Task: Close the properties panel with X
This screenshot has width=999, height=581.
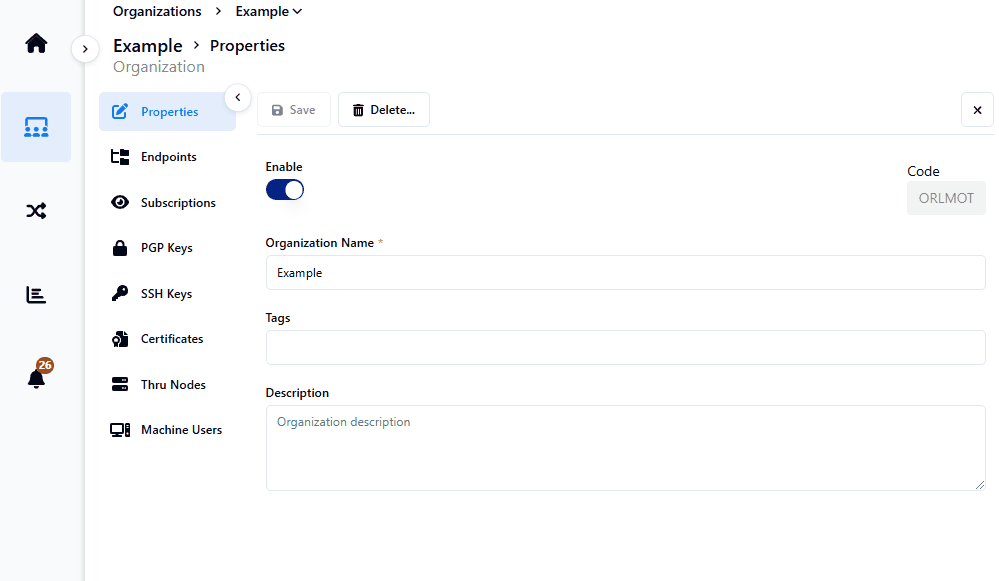Action: [x=977, y=110]
